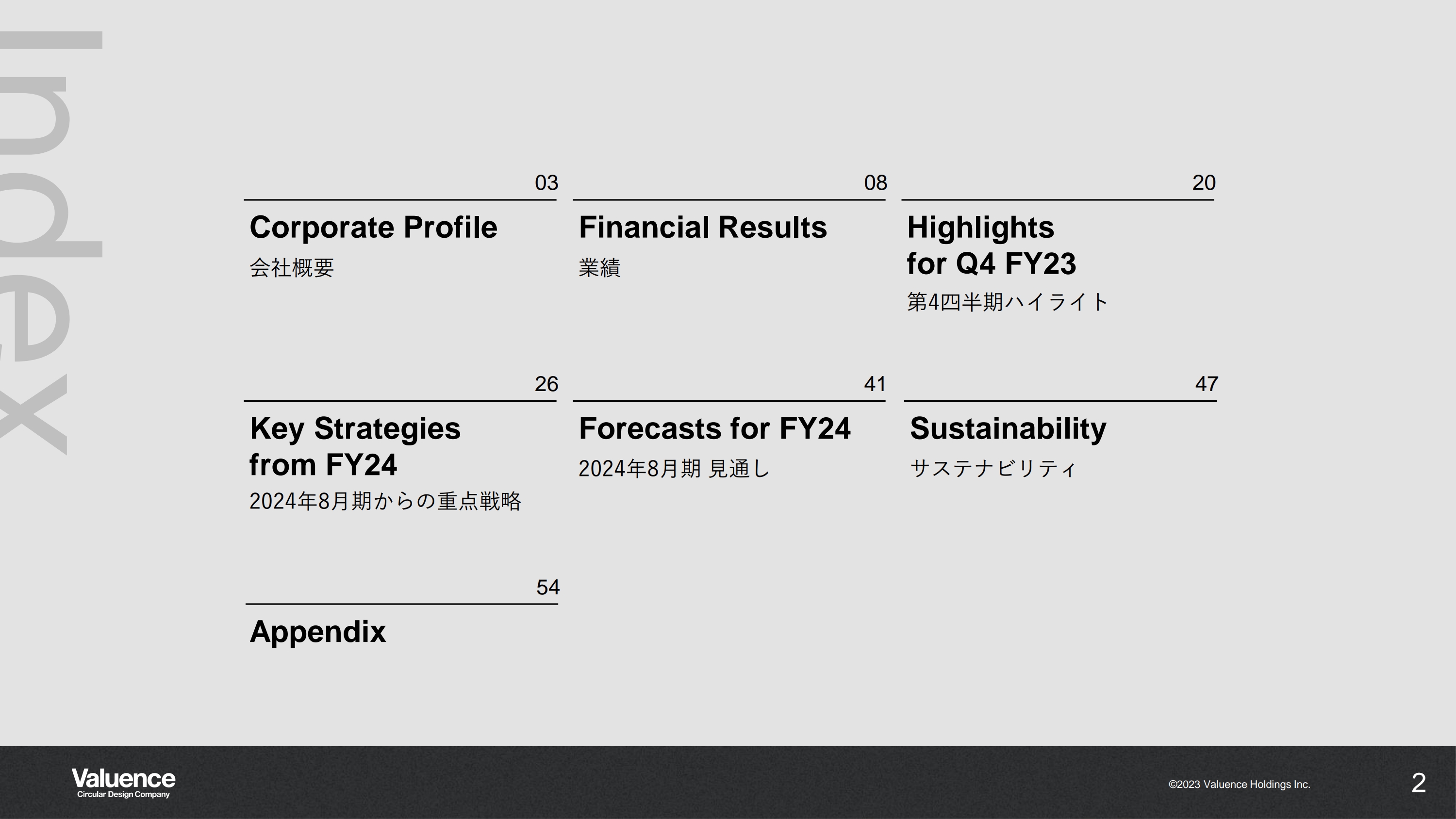Click page number 41 above Forecasts
Screen dimensions: 1456x819
coord(875,384)
